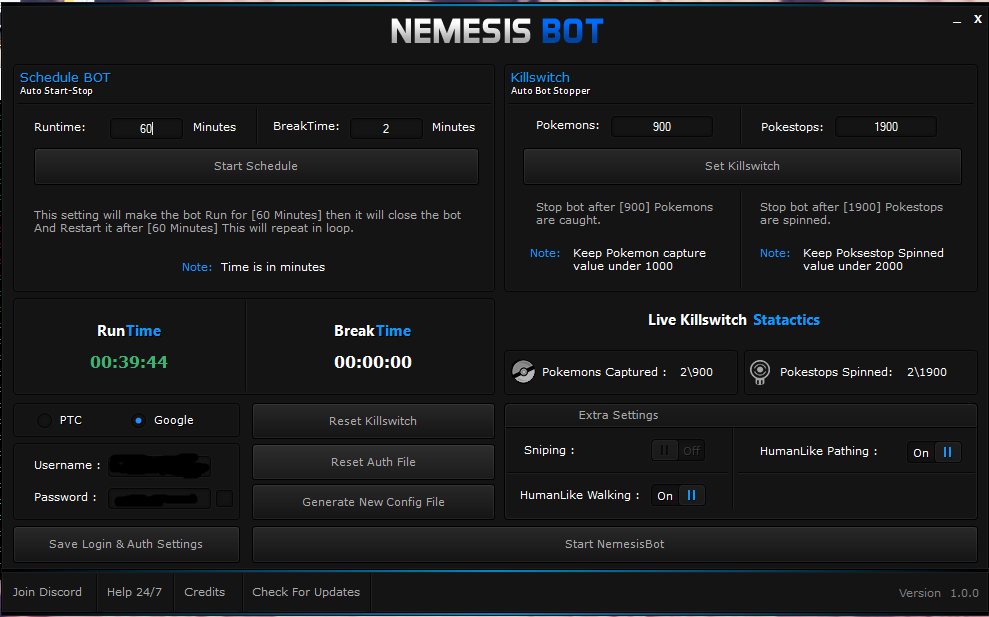Click the Live Killswitch Statactics title
Viewport: 989px width, 617px height.
click(734, 320)
